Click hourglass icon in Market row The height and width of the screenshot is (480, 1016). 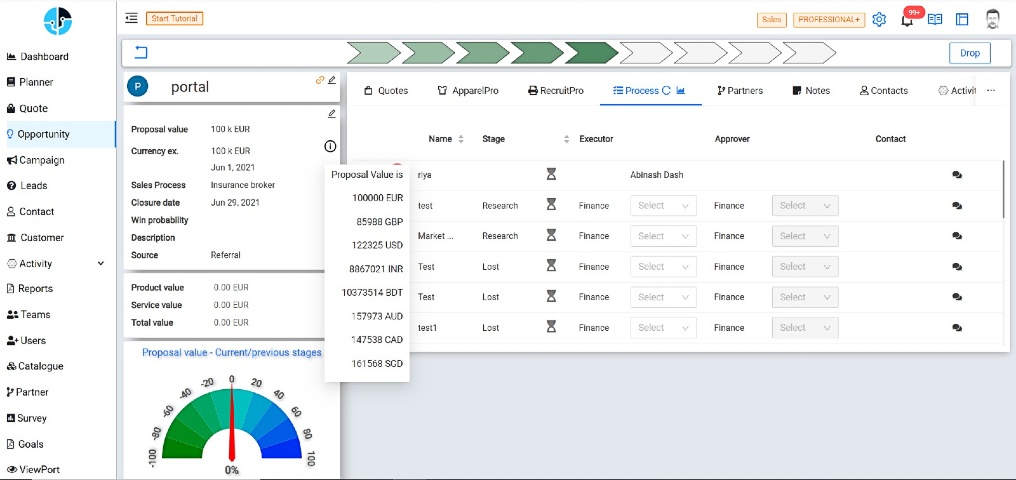pyautogui.click(x=551, y=236)
